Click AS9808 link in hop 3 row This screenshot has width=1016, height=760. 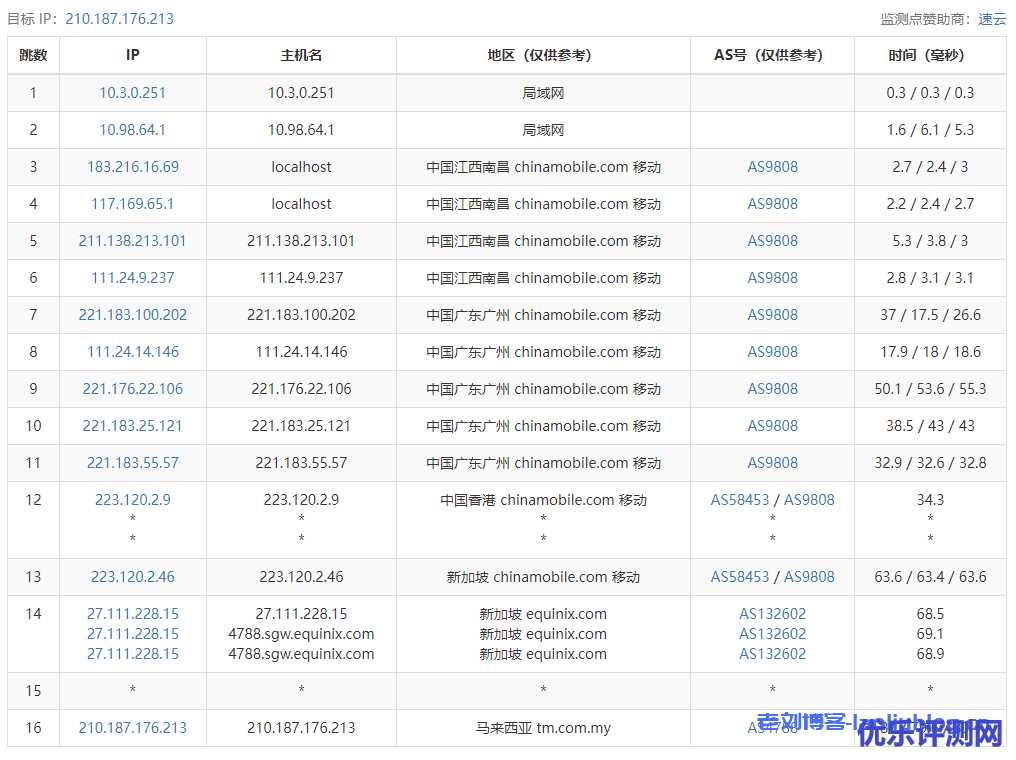[772, 167]
